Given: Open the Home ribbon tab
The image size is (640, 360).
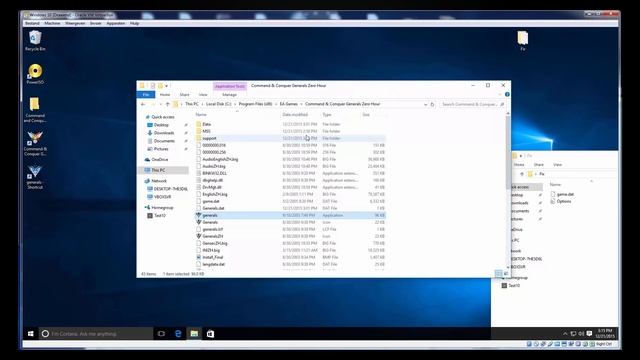Looking at the screenshot, I should [165, 95].
